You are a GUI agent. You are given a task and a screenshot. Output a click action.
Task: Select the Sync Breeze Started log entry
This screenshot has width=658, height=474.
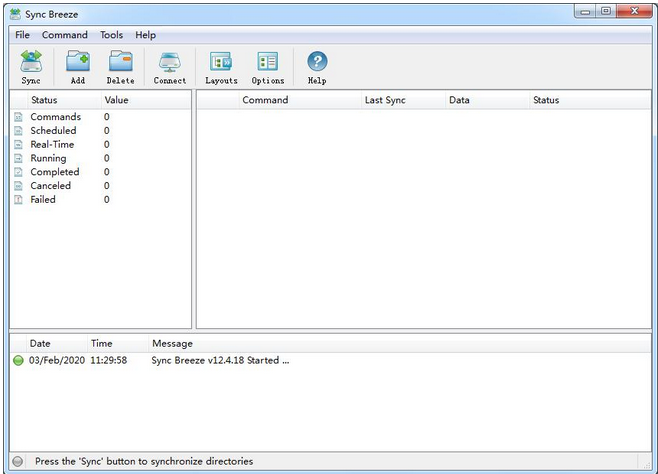tap(220, 360)
